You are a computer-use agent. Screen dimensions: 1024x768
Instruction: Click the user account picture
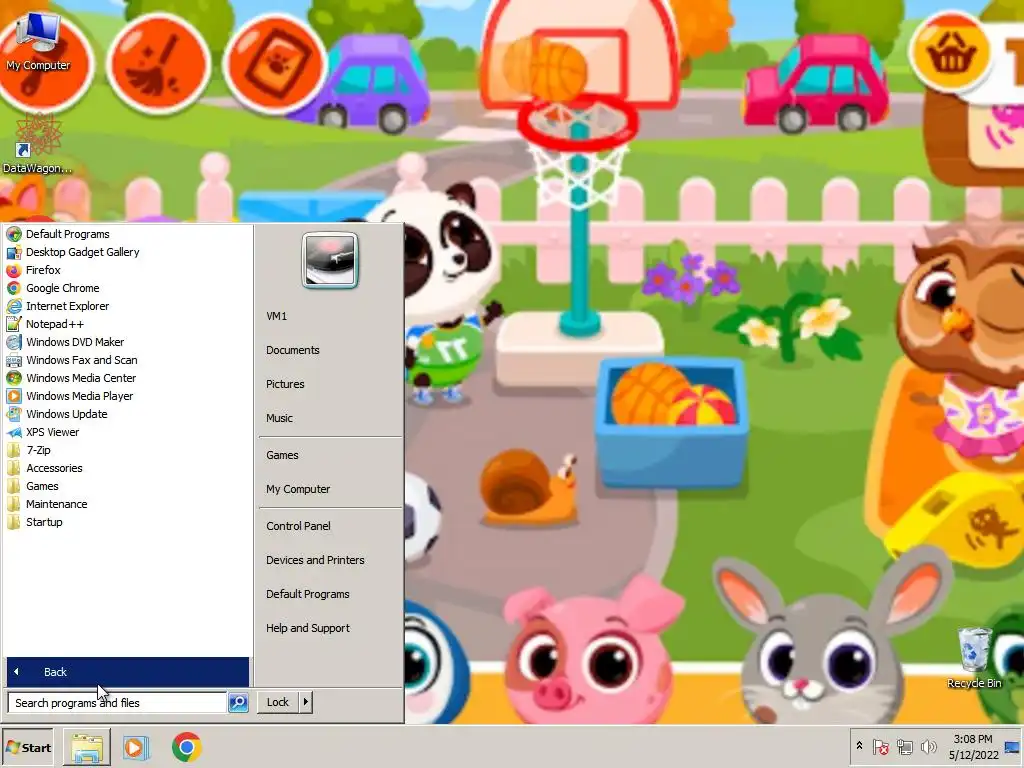click(330, 260)
